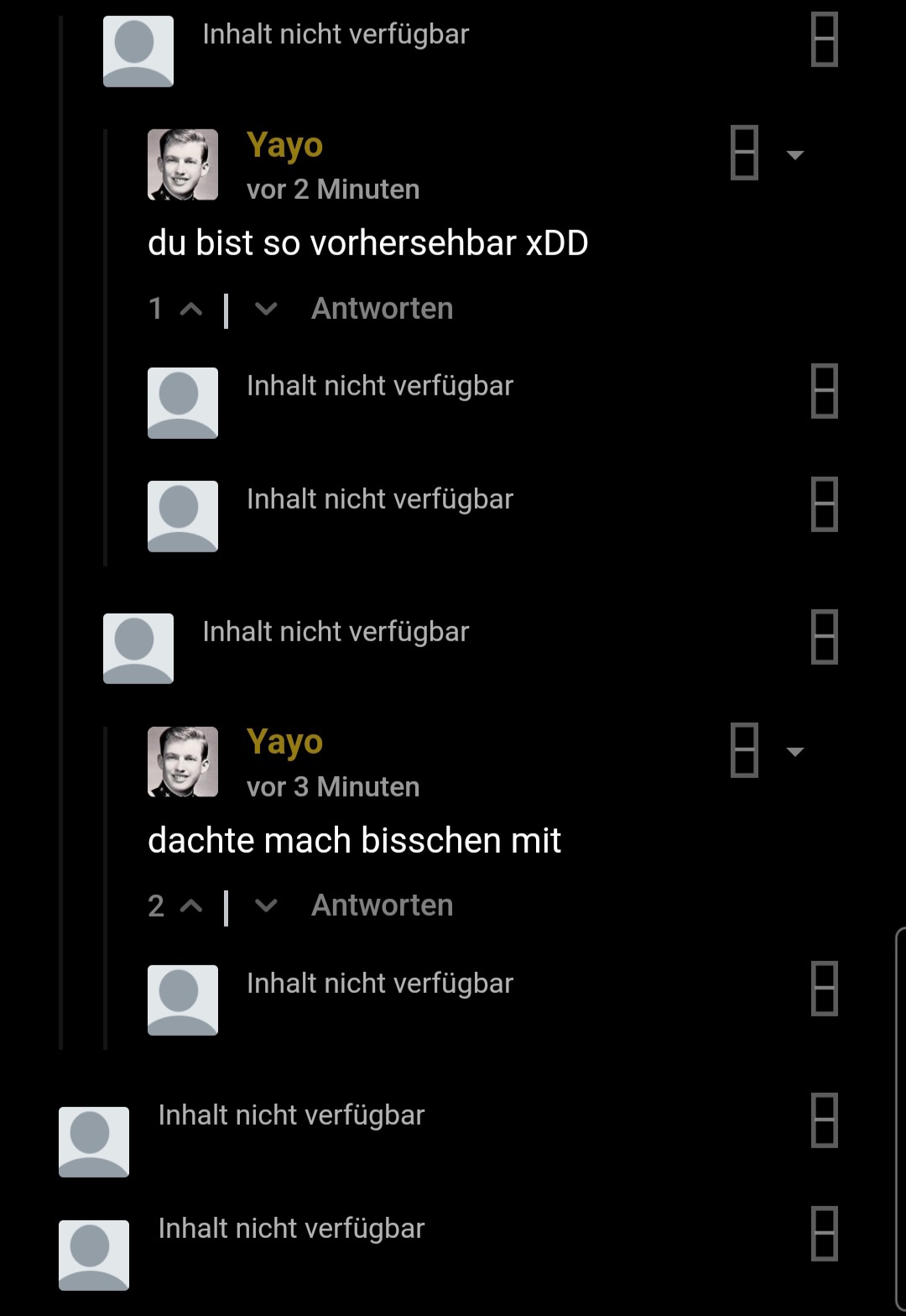The image size is (906, 1316).
Task: Click Yayo's avatar on the vorhersehbar comment
Action: (183, 164)
